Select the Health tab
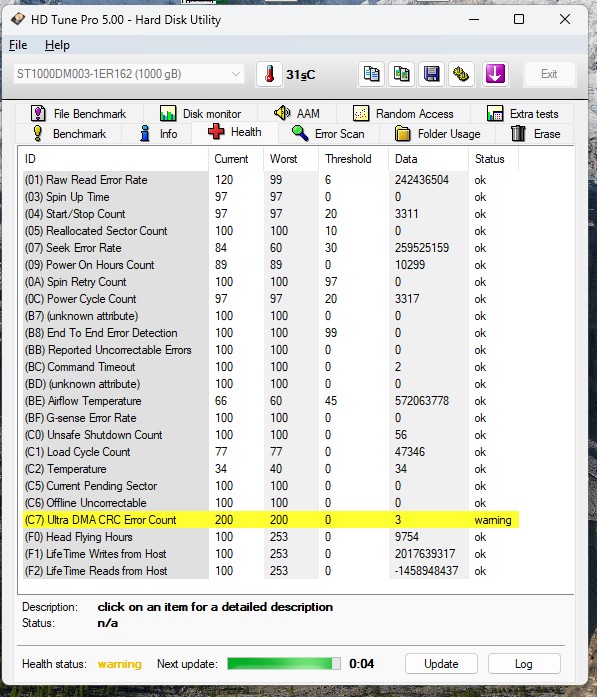The width and height of the screenshot is (597, 697). click(235, 132)
